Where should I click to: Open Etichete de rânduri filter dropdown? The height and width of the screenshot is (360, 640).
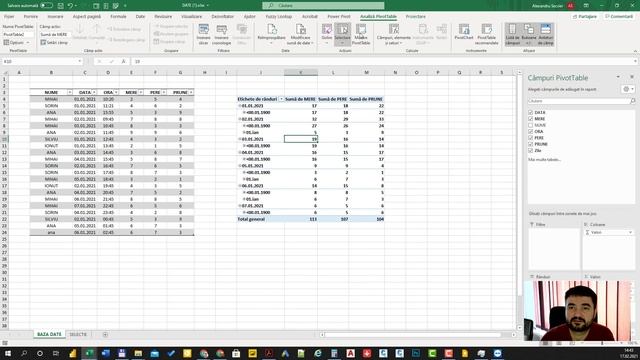(281, 99)
